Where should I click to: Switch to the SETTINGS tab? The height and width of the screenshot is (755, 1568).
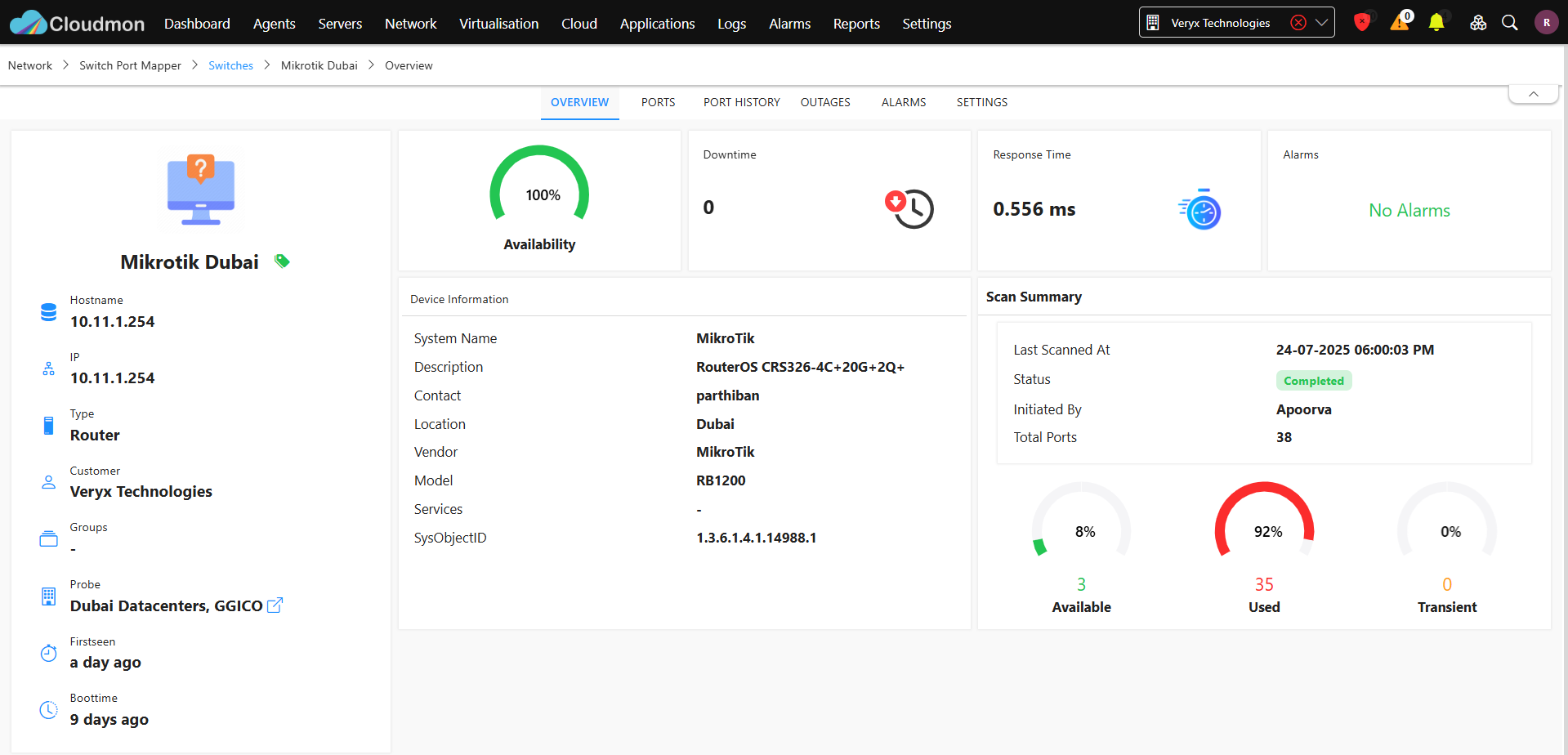point(982,102)
